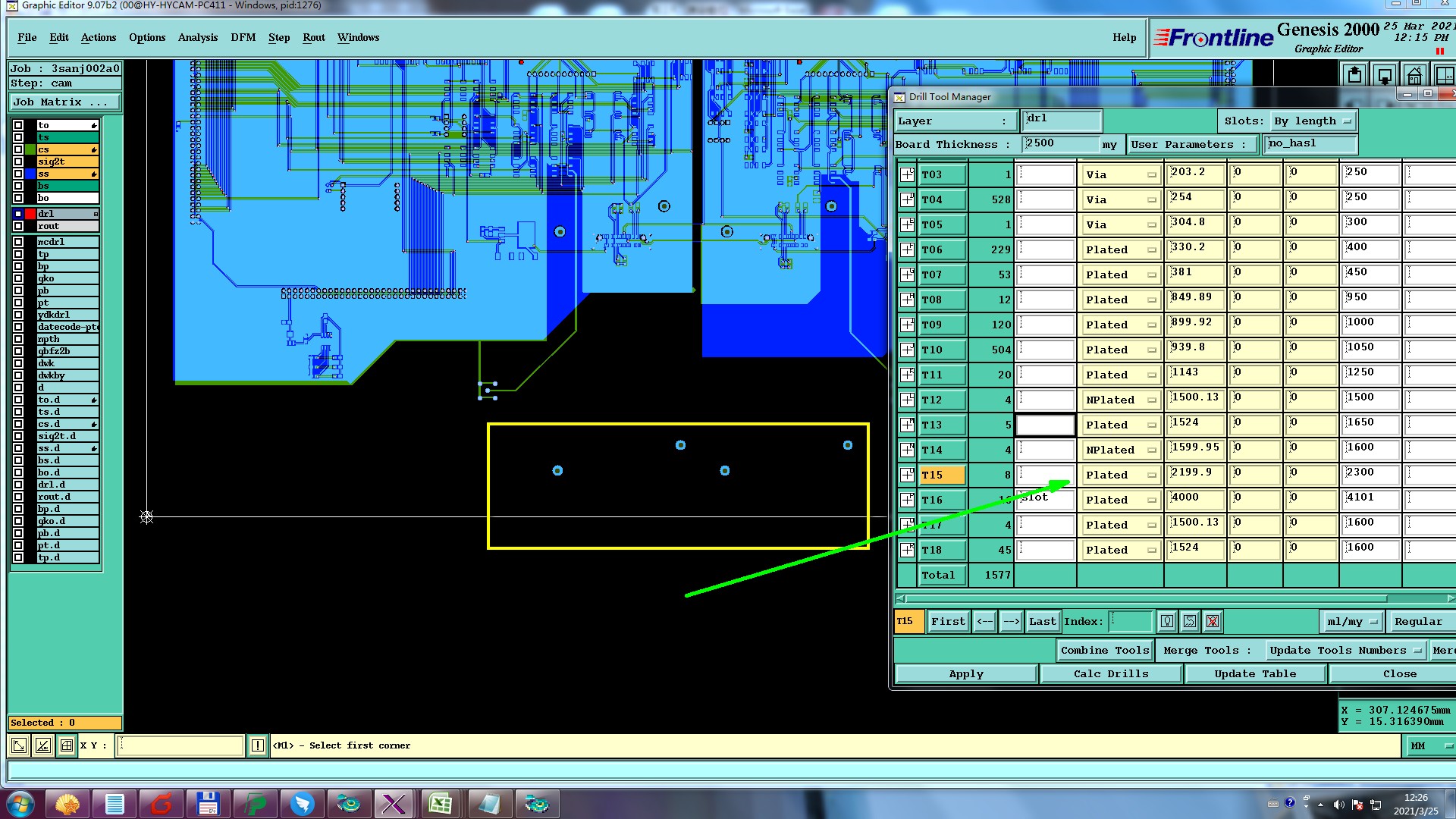Click the expand plus icon for tool T15
The height and width of the screenshot is (819, 1456).
[x=907, y=475]
